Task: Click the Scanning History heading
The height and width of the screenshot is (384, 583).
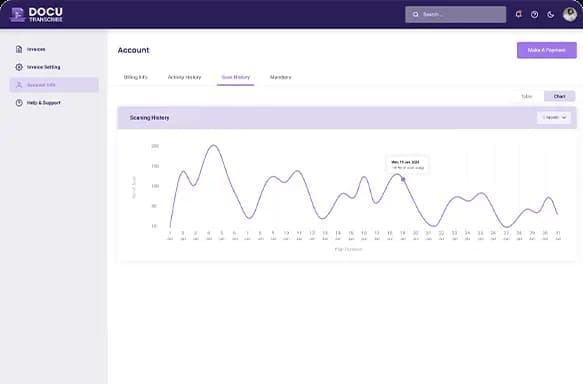Action: pos(149,117)
